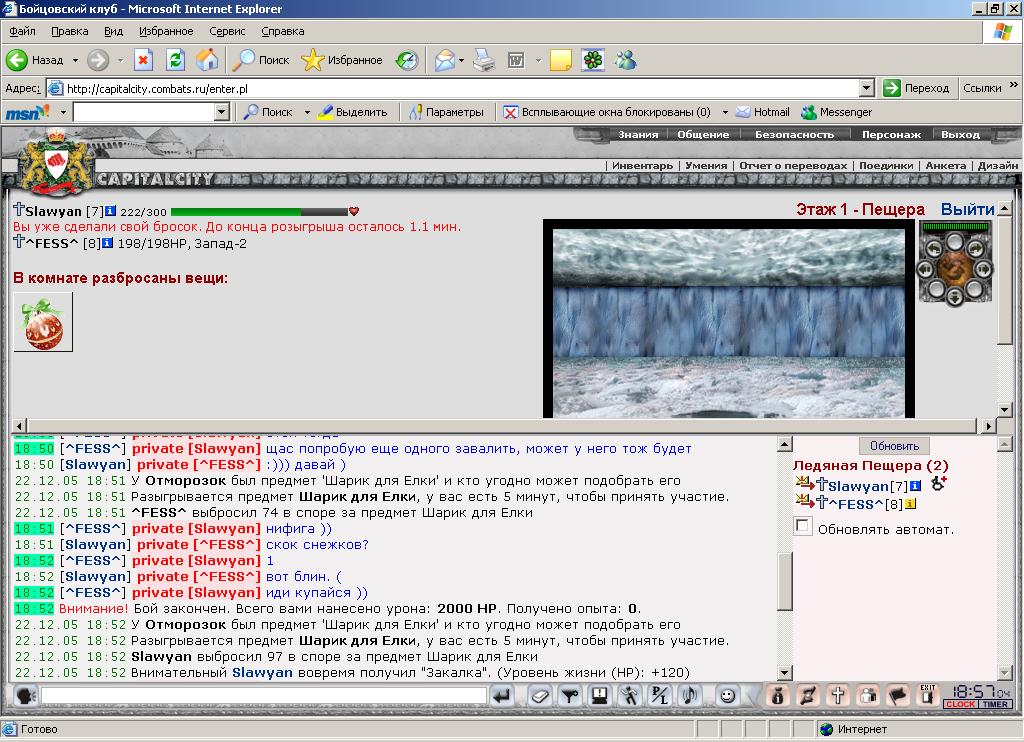Click the cross icon in bottom toolbar
This screenshot has height=742, width=1024.
tap(838, 696)
